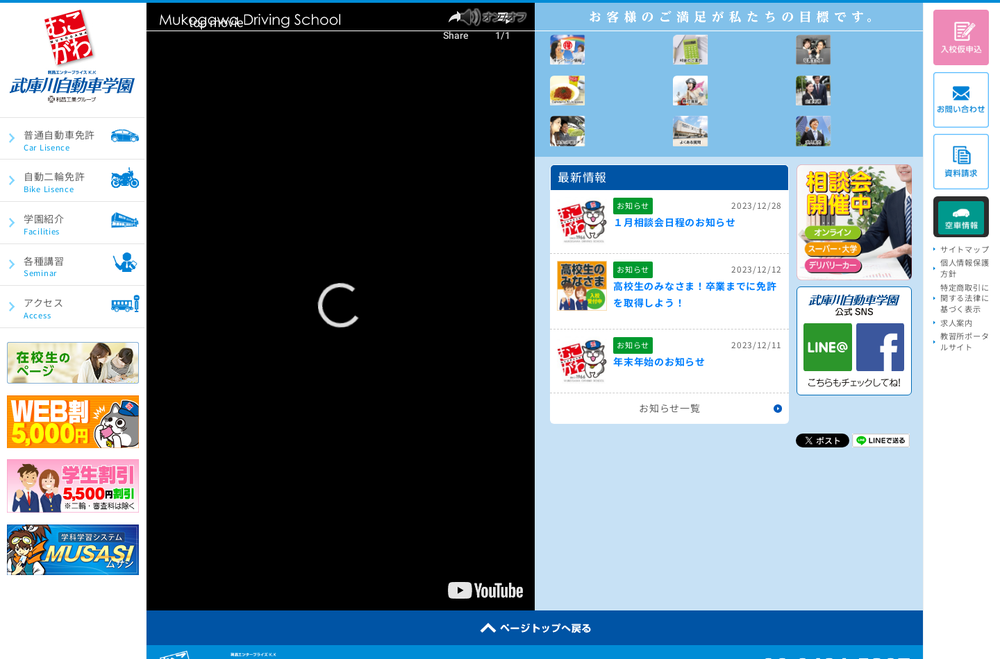
Task: Open 相談会開催中 banner
Action: [x=854, y=222]
